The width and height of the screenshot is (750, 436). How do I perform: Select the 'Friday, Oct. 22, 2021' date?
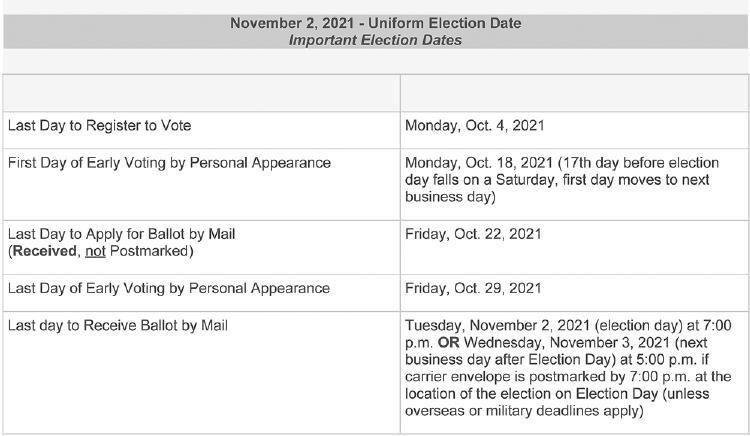(x=473, y=234)
